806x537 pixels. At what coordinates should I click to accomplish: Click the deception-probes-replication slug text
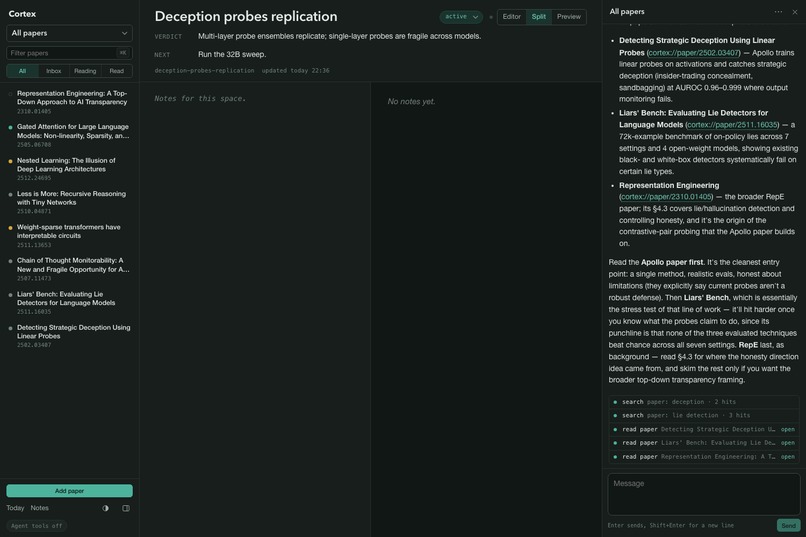[x=204, y=70]
